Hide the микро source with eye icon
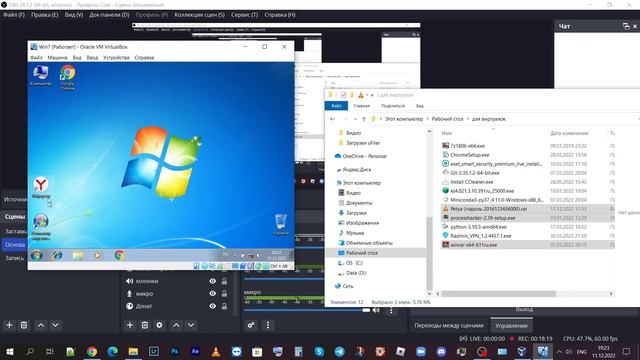 click(x=213, y=293)
